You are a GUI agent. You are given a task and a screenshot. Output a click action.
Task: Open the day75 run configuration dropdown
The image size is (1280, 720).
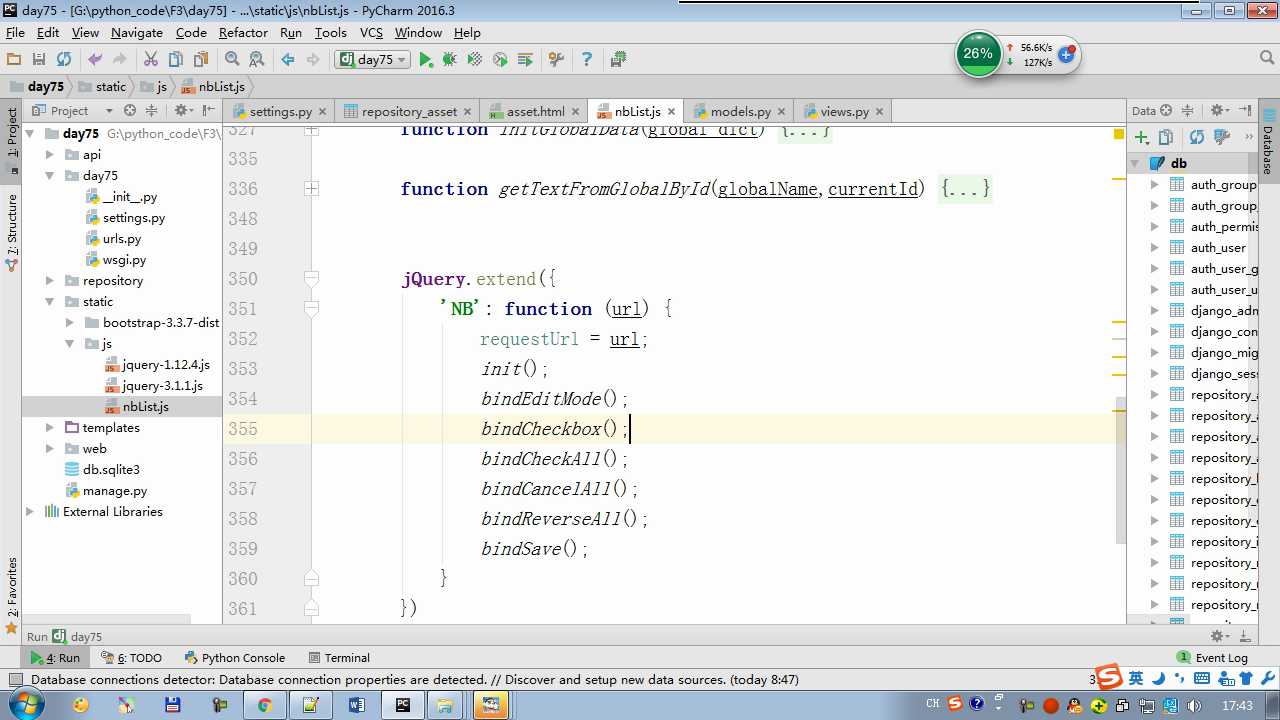374,60
